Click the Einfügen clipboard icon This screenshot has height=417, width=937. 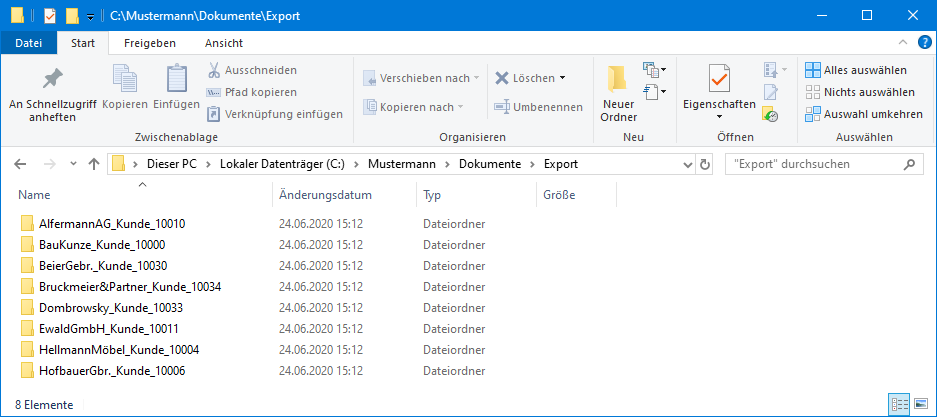click(x=176, y=79)
